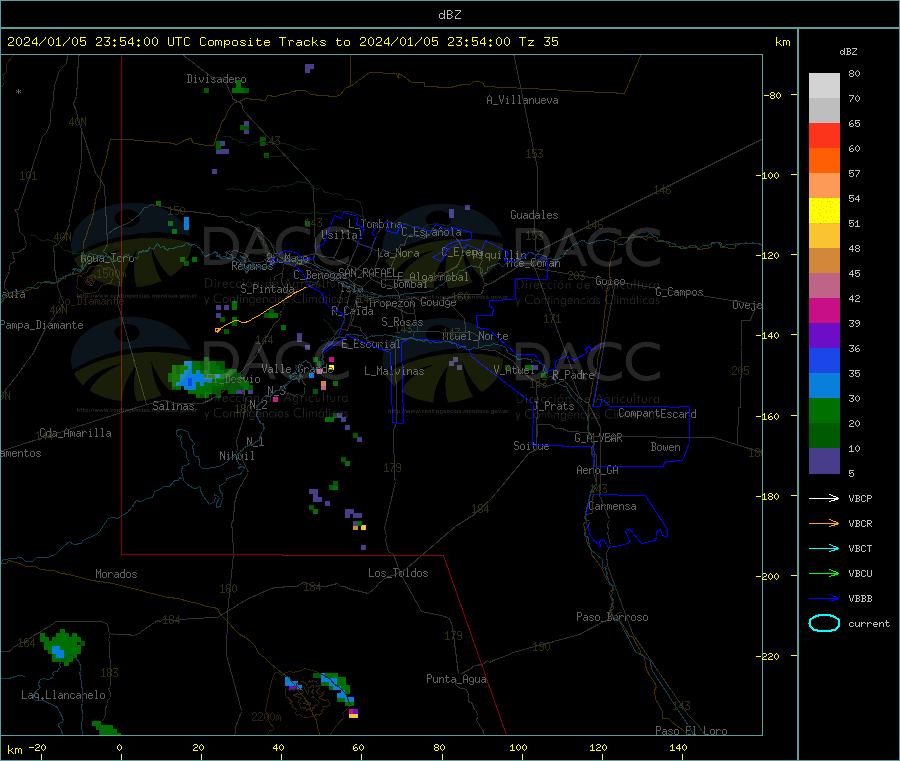The height and width of the screenshot is (761, 900).
Task: Click the -200 km axis tick label
Action: pyautogui.click(x=767, y=576)
